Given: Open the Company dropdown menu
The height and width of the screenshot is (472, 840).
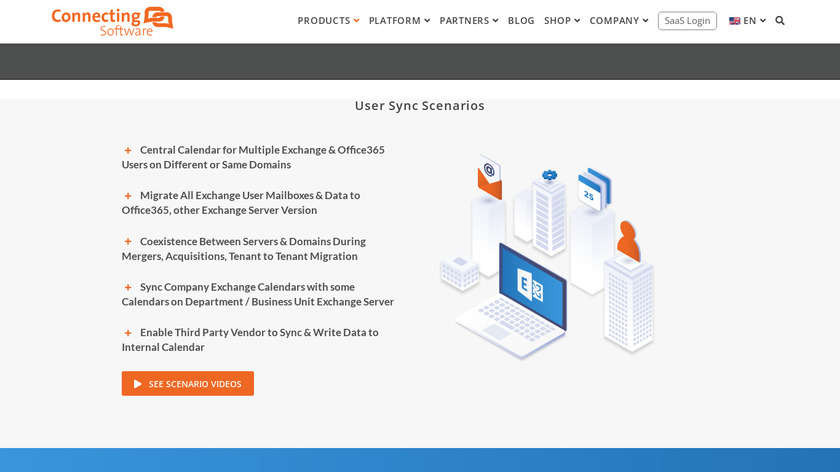Looking at the screenshot, I should click(x=619, y=20).
